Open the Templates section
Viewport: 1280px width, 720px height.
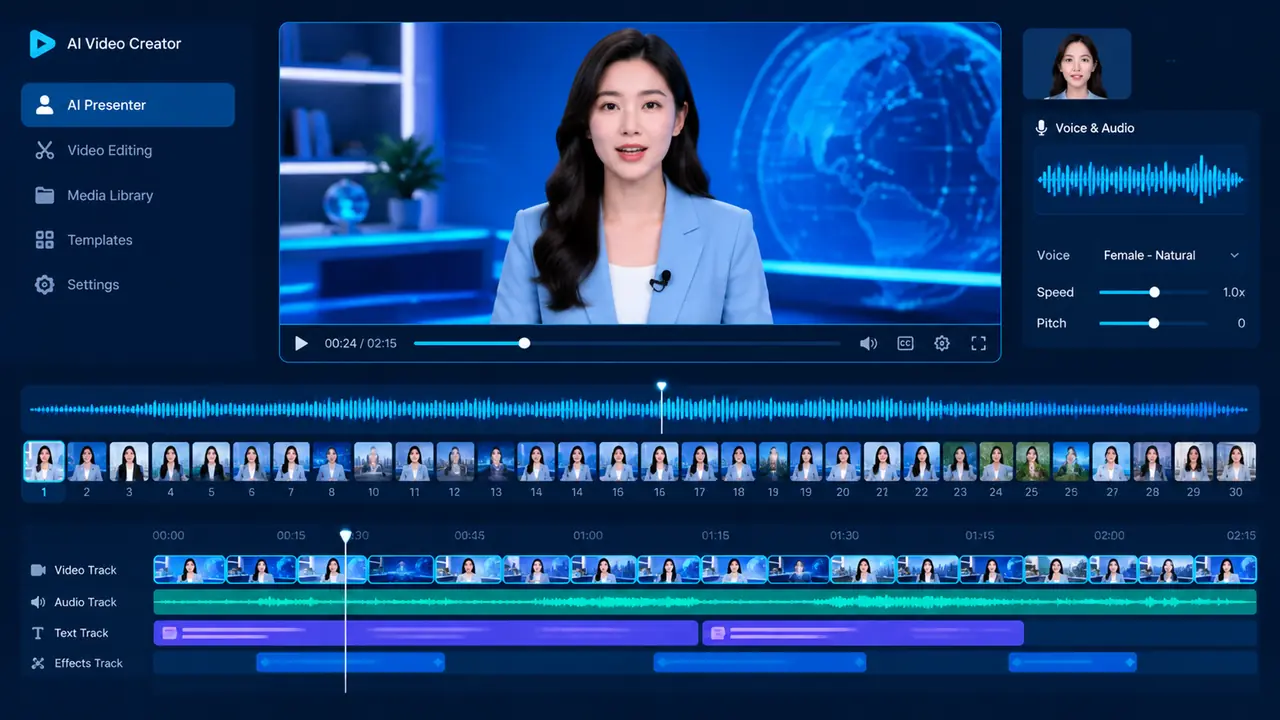[100, 240]
